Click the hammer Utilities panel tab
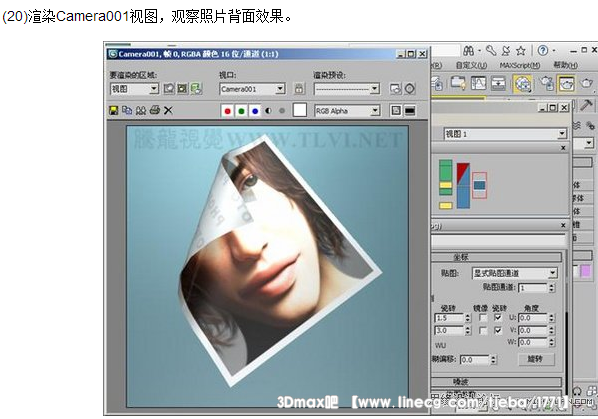This screenshot has width=598, height=419. point(587,105)
